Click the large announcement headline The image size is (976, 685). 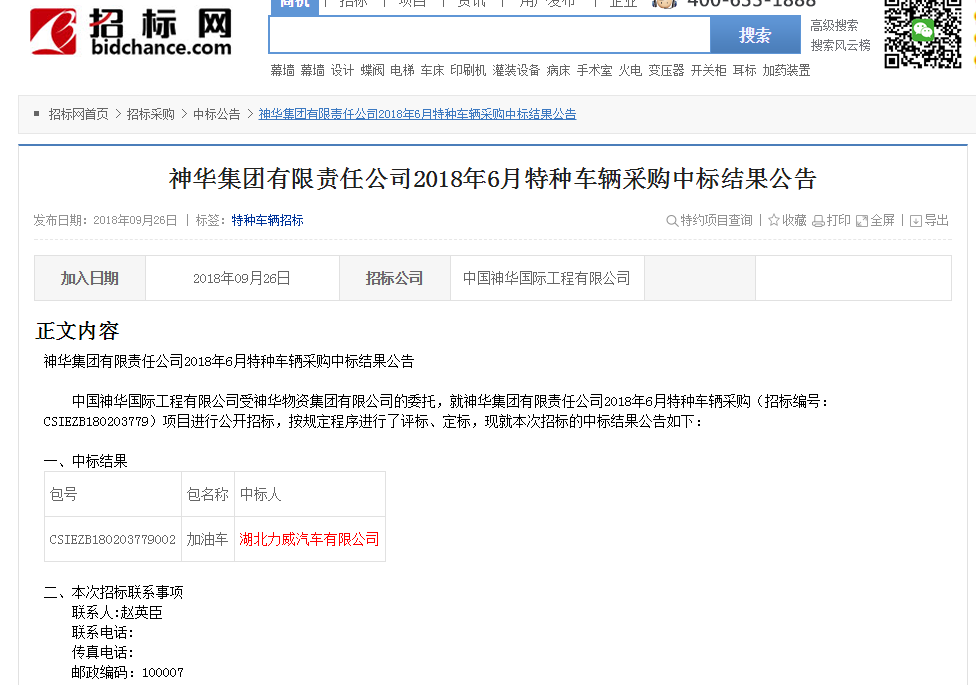tap(492, 179)
